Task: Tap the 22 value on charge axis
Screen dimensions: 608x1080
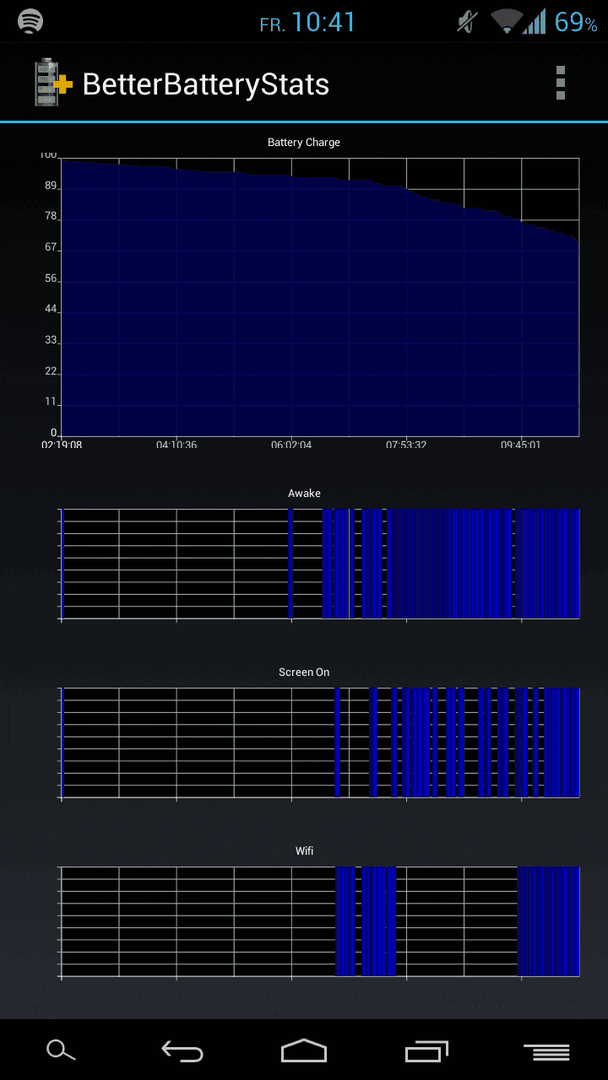Action: [x=49, y=372]
